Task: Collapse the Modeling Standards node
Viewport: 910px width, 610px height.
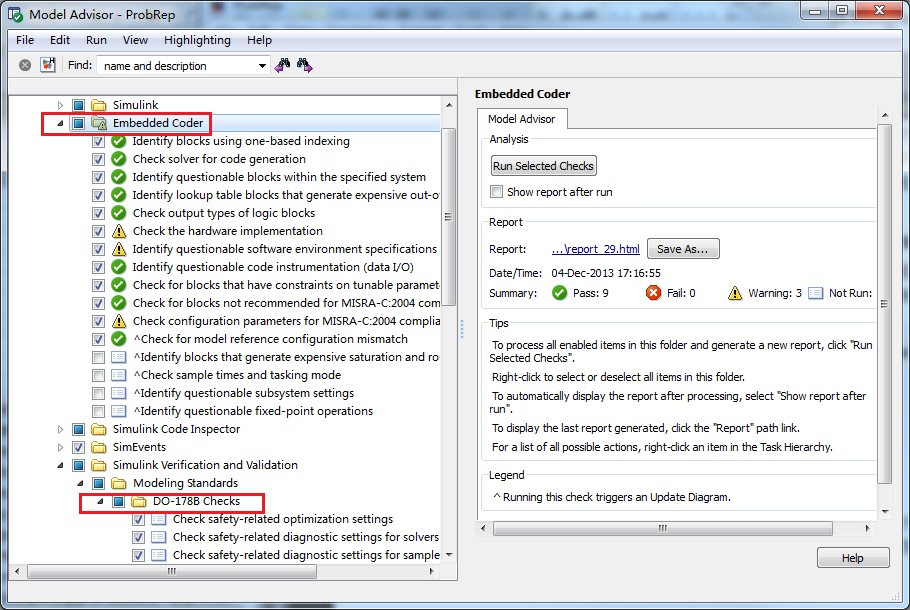Action: point(80,483)
